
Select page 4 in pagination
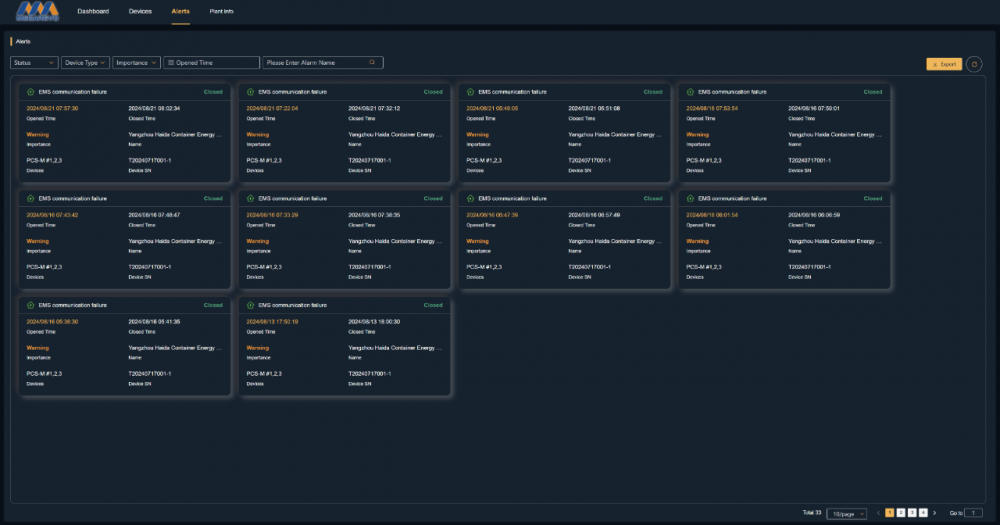click(x=923, y=513)
